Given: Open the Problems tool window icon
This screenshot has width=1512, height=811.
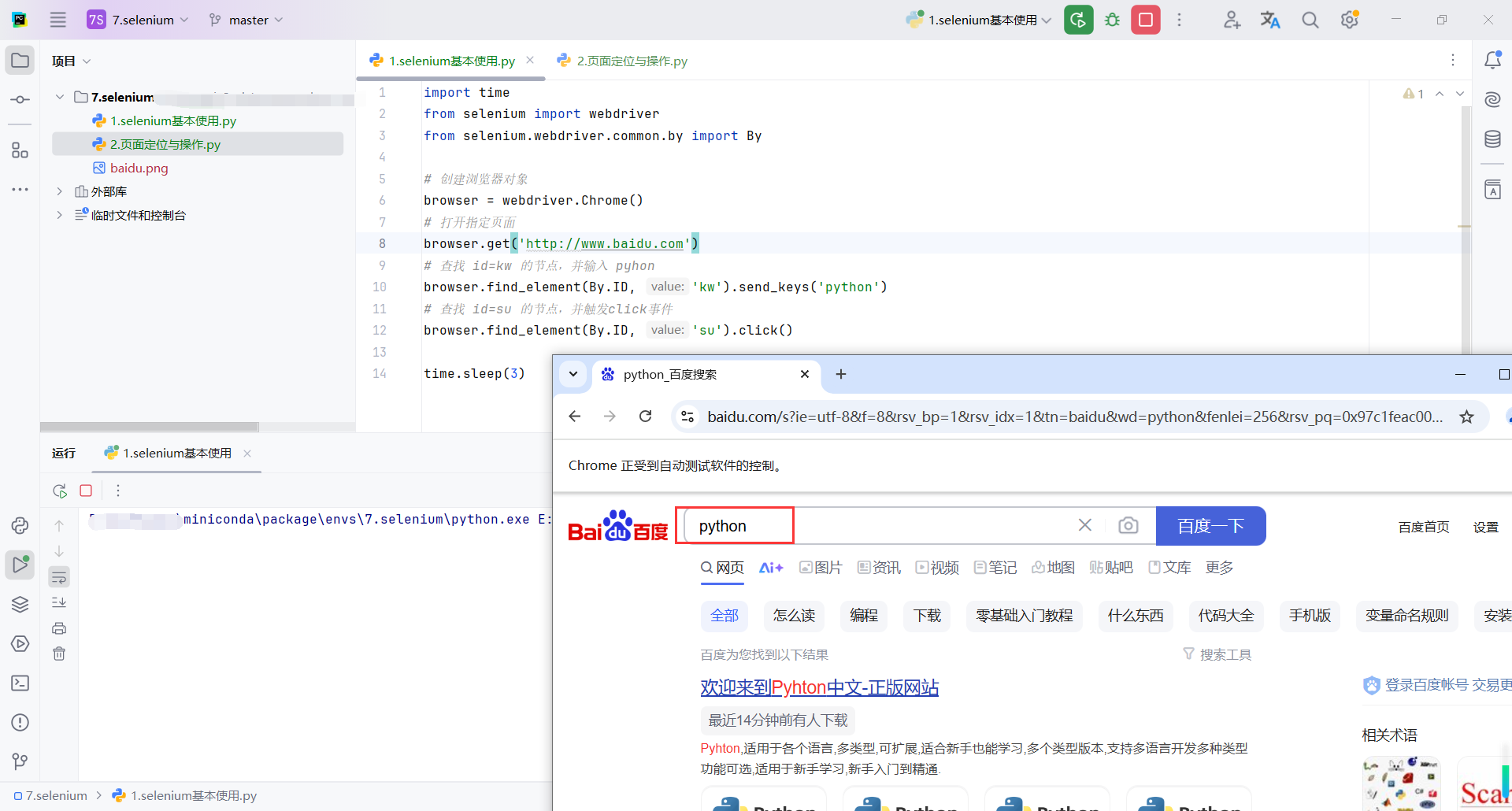Looking at the screenshot, I should (x=20, y=722).
